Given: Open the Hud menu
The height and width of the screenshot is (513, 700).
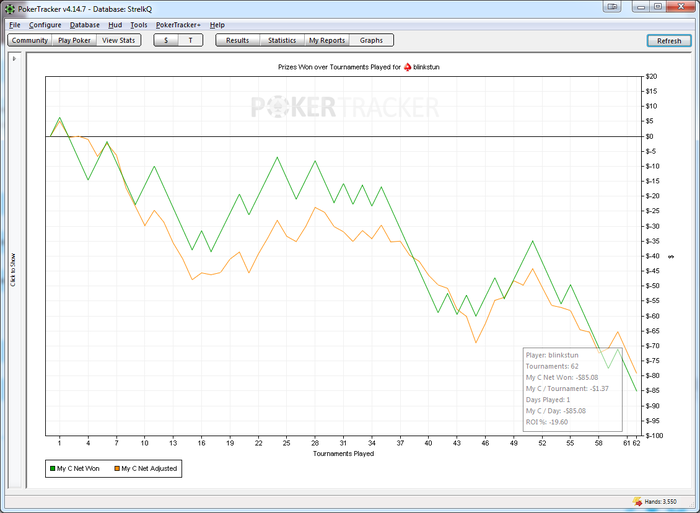Looking at the screenshot, I should coord(115,25).
